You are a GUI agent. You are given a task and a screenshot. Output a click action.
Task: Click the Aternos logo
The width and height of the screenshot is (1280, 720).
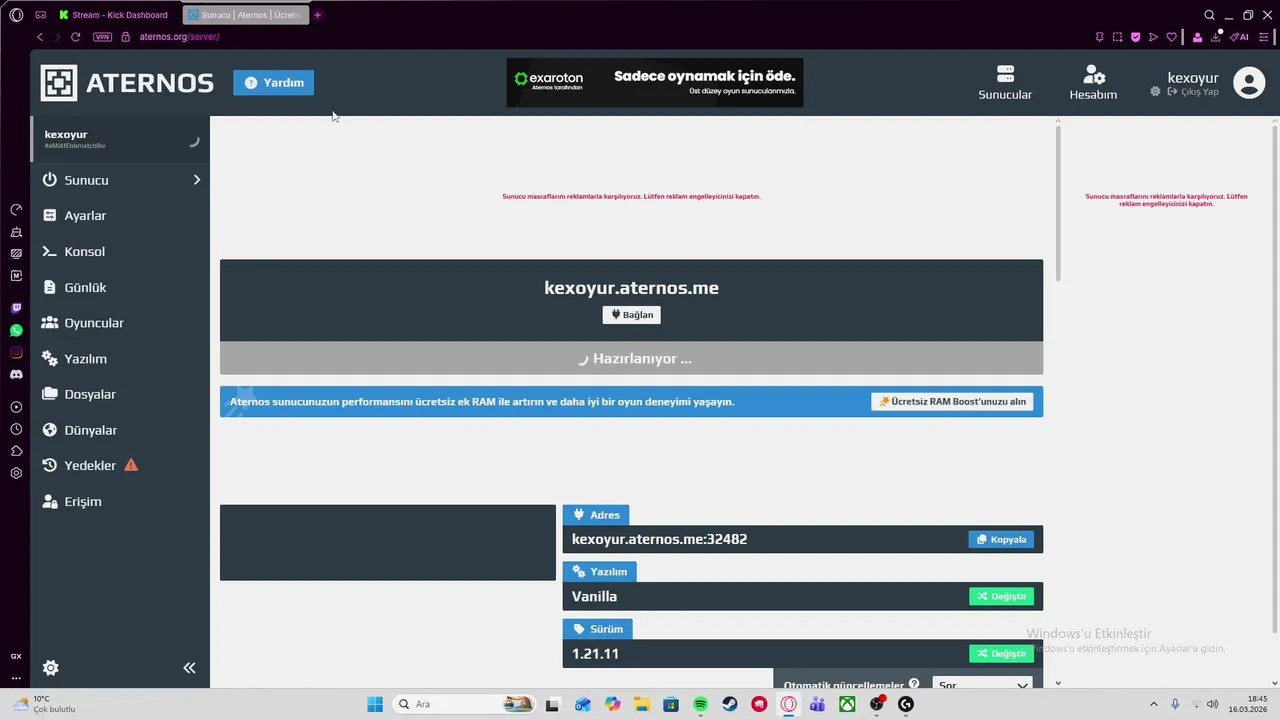click(127, 83)
